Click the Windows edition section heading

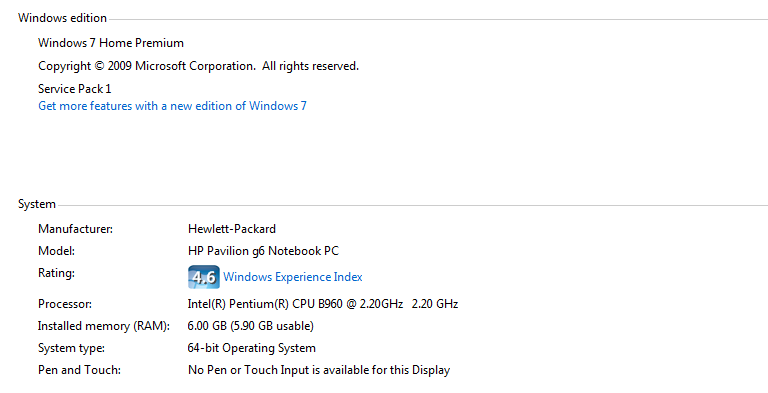pyautogui.click(x=62, y=18)
